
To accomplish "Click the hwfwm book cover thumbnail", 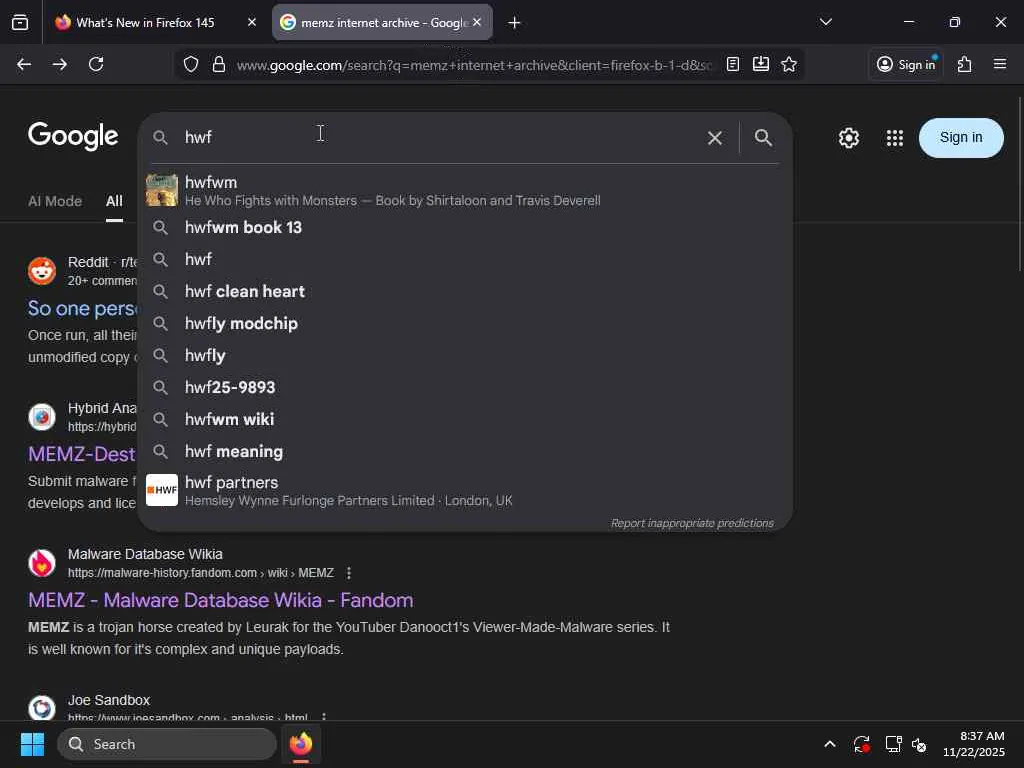I will tap(162, 190).
